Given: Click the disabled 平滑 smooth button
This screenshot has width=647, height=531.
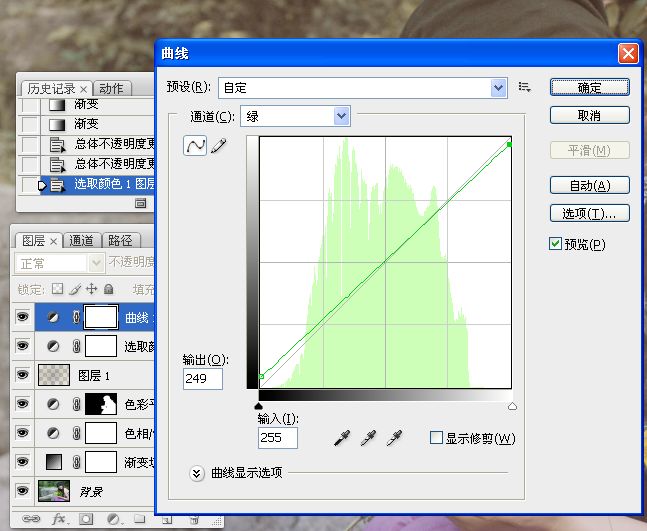Looking at the screenshot, I should (590, 150).
